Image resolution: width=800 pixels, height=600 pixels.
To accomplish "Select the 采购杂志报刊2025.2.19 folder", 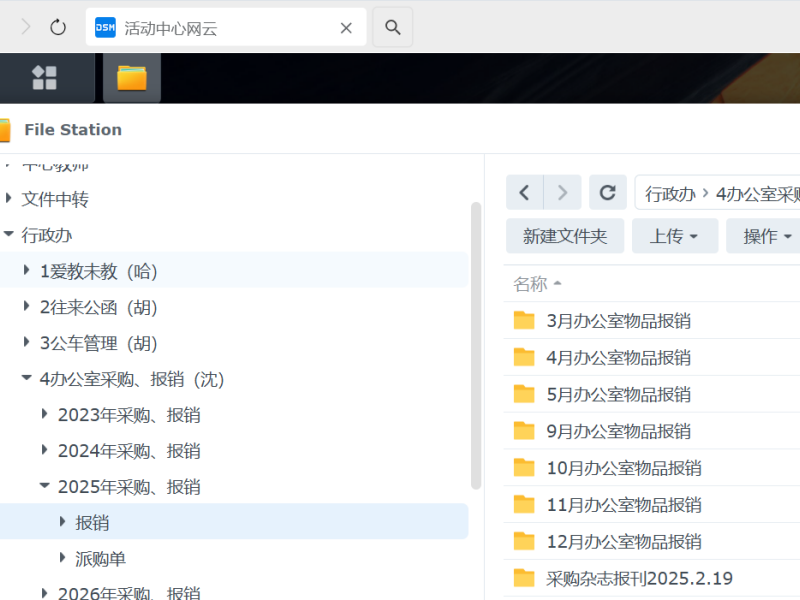I will [x=640, y=578].
